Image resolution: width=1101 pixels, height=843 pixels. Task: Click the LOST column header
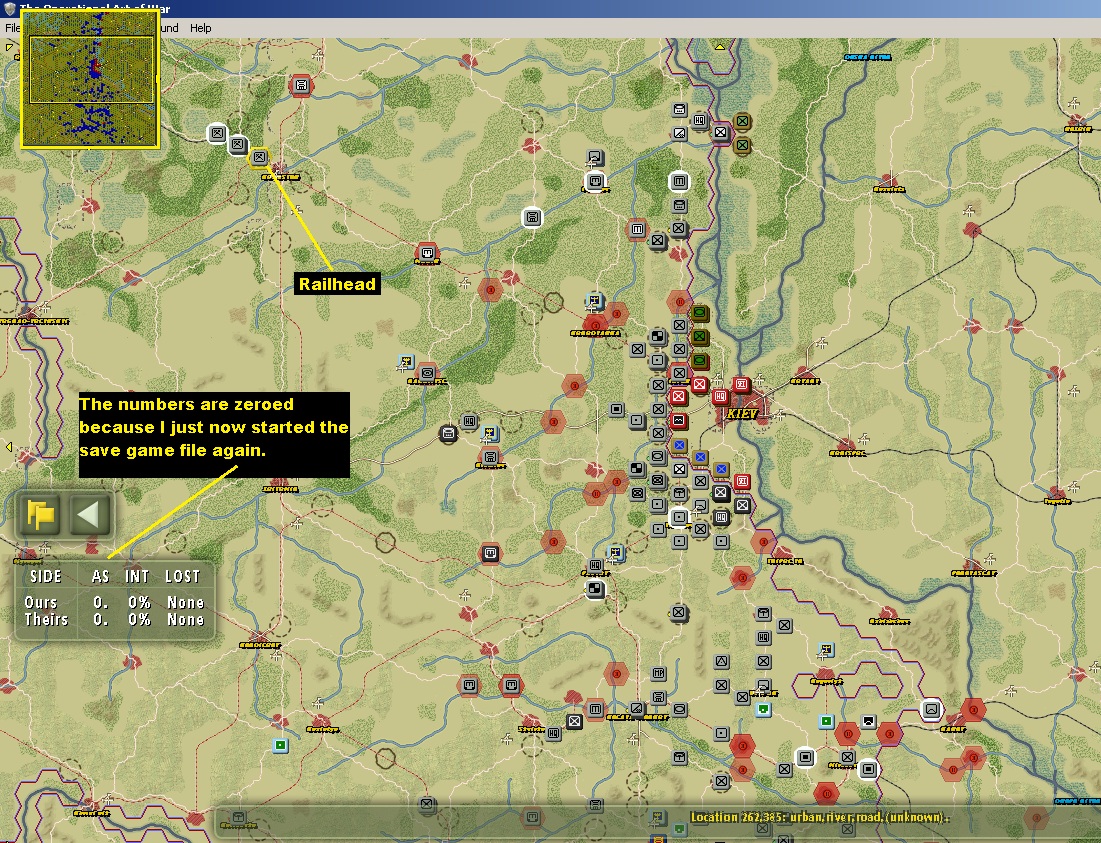coord(183,577)
